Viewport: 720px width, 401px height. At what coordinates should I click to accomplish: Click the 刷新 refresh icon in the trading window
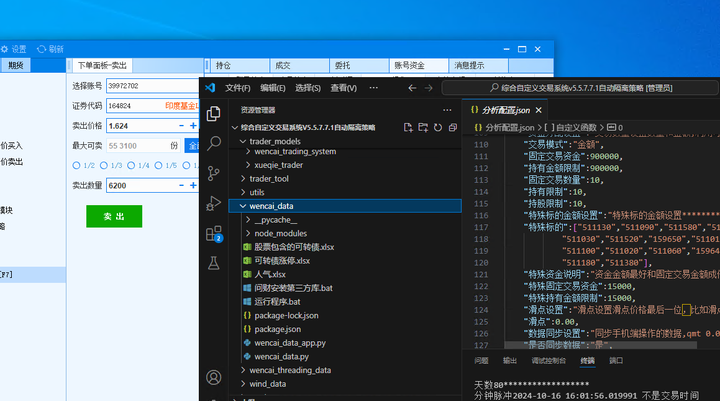(x=41, y=49)
